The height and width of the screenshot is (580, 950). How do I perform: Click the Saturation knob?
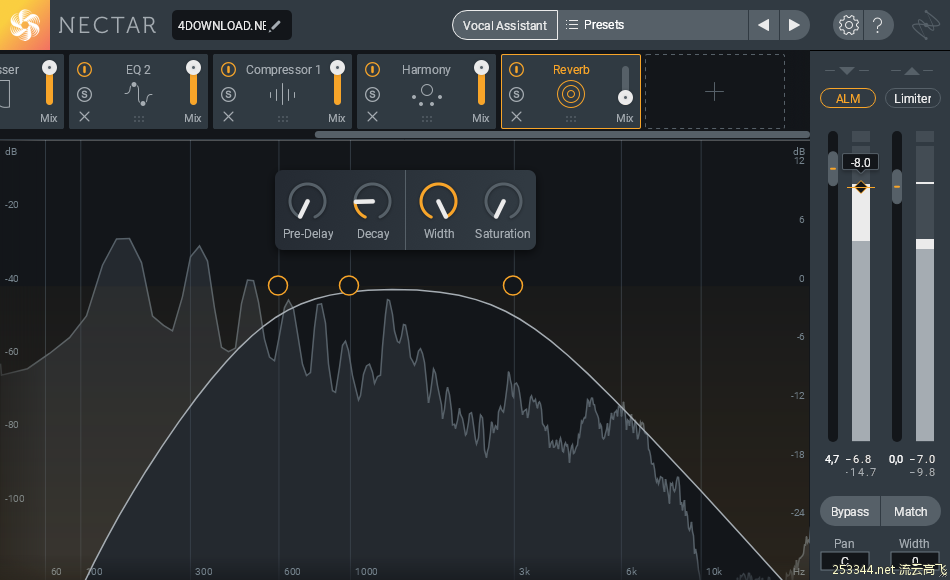(503, 202)
